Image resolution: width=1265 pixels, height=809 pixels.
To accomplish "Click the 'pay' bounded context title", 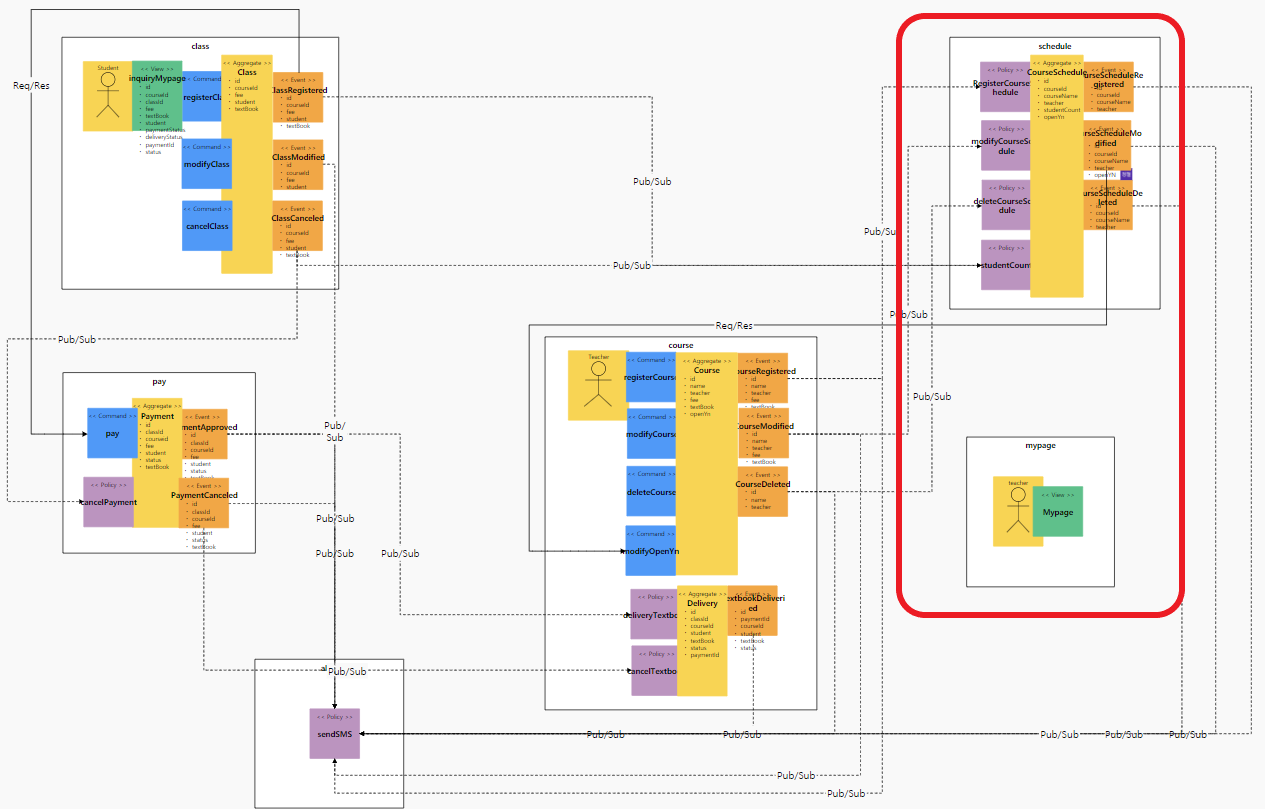I will (x=159, y=382).
